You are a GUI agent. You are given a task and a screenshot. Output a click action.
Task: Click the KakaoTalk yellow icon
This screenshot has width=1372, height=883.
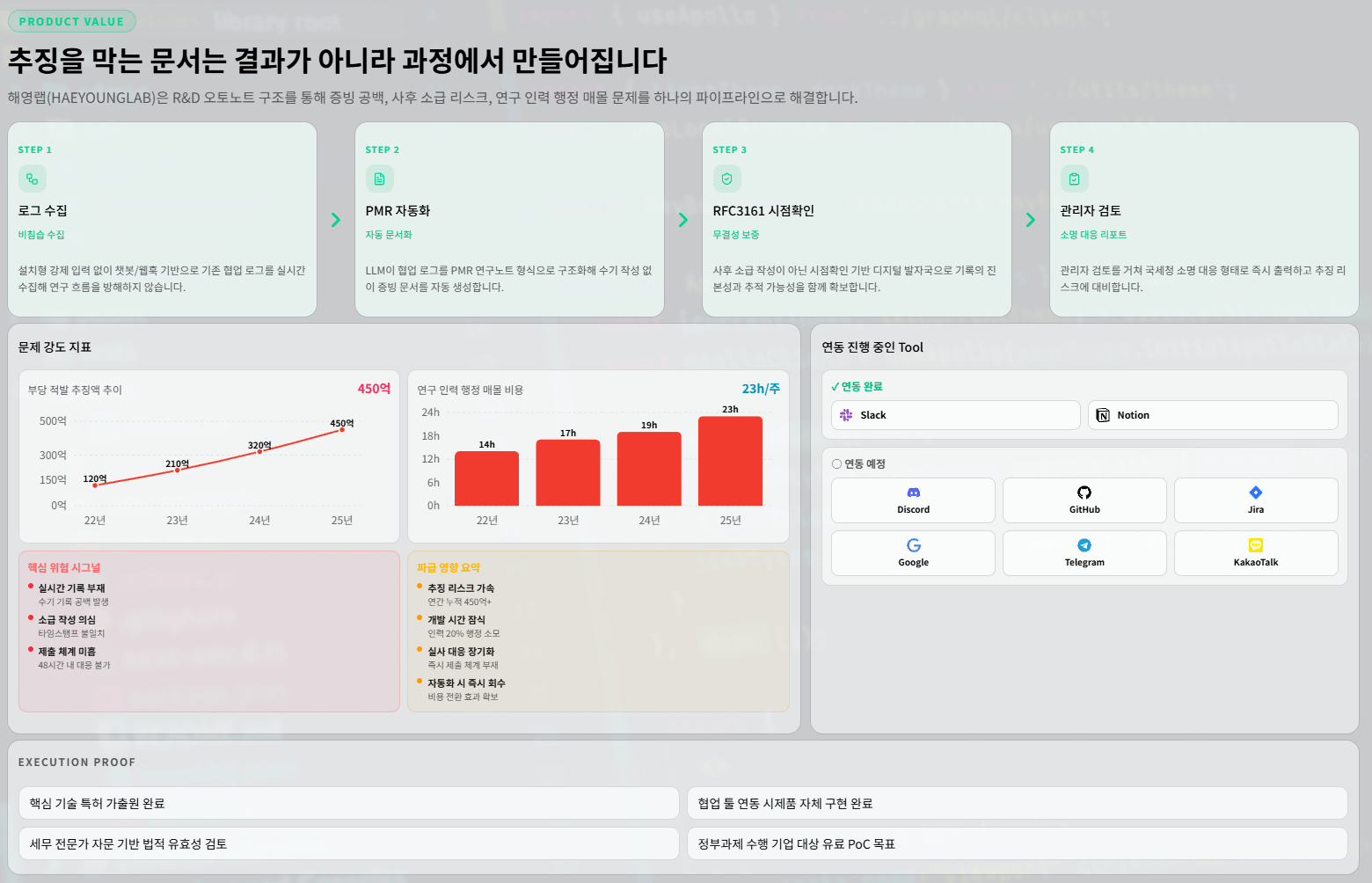(x=1256, y=545)
